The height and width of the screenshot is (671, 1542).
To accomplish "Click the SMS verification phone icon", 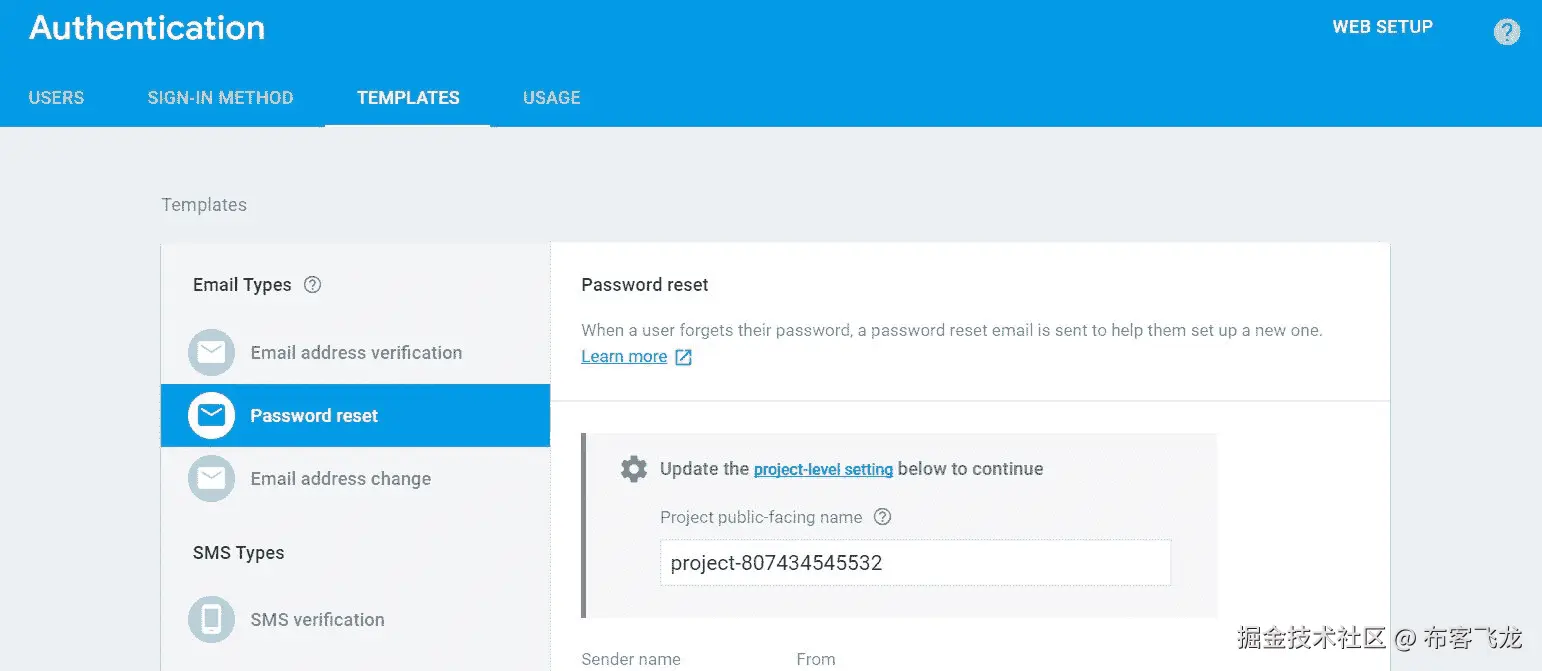I will pyautogui.click(x=211, y=620).
